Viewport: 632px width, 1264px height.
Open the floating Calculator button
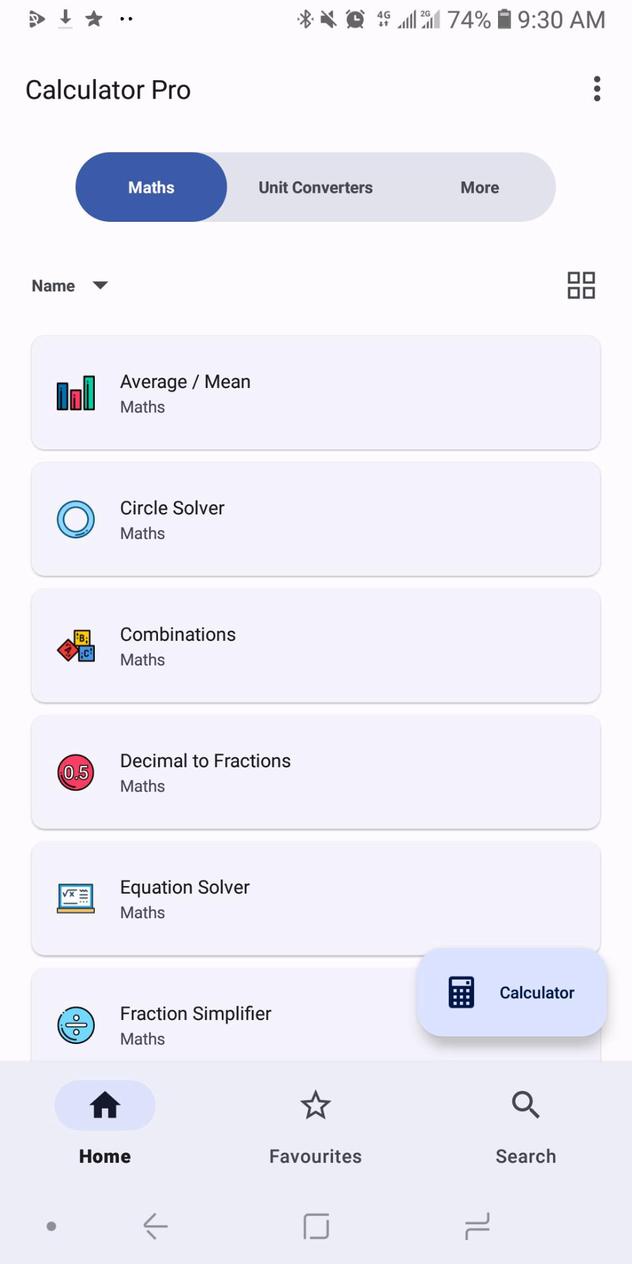click(512, 992)
